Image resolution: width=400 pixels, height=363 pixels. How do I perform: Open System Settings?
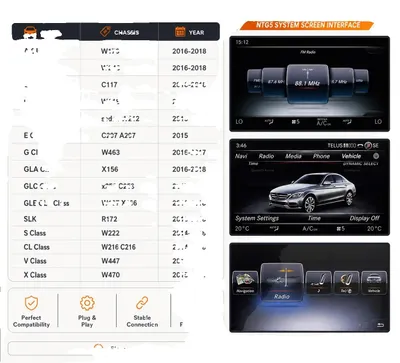[257, 218]
